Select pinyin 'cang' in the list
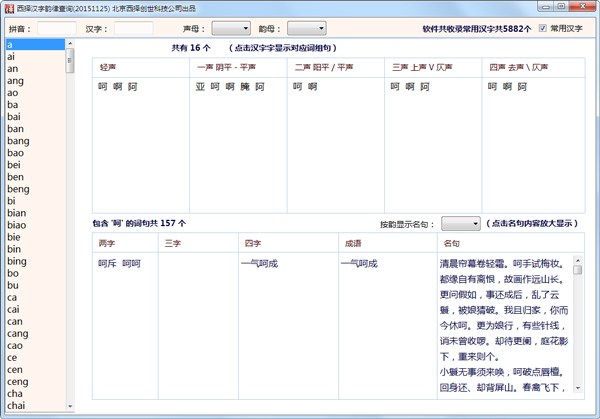This screenshot has height=419, width=600. pos(35,334)
